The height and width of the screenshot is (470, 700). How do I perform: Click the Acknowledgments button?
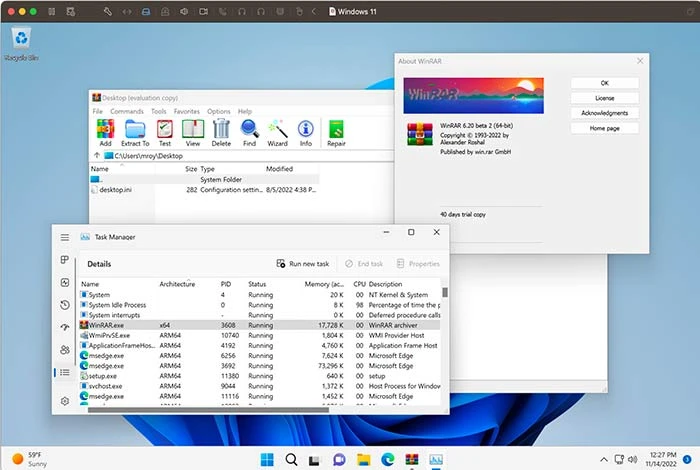point(604,113)
